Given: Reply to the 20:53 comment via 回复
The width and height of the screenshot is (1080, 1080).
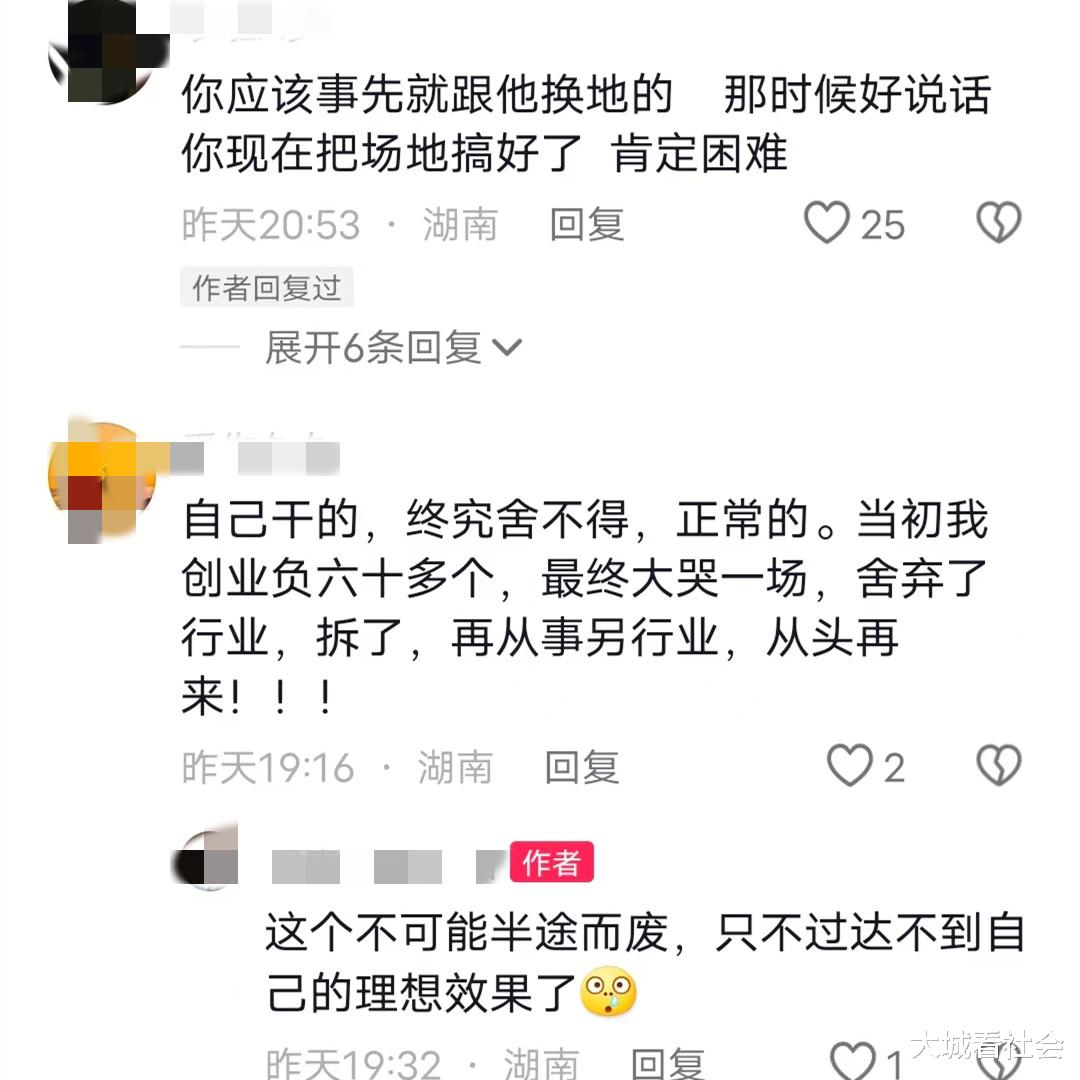Looking at the screenshot, I should 587,225.
